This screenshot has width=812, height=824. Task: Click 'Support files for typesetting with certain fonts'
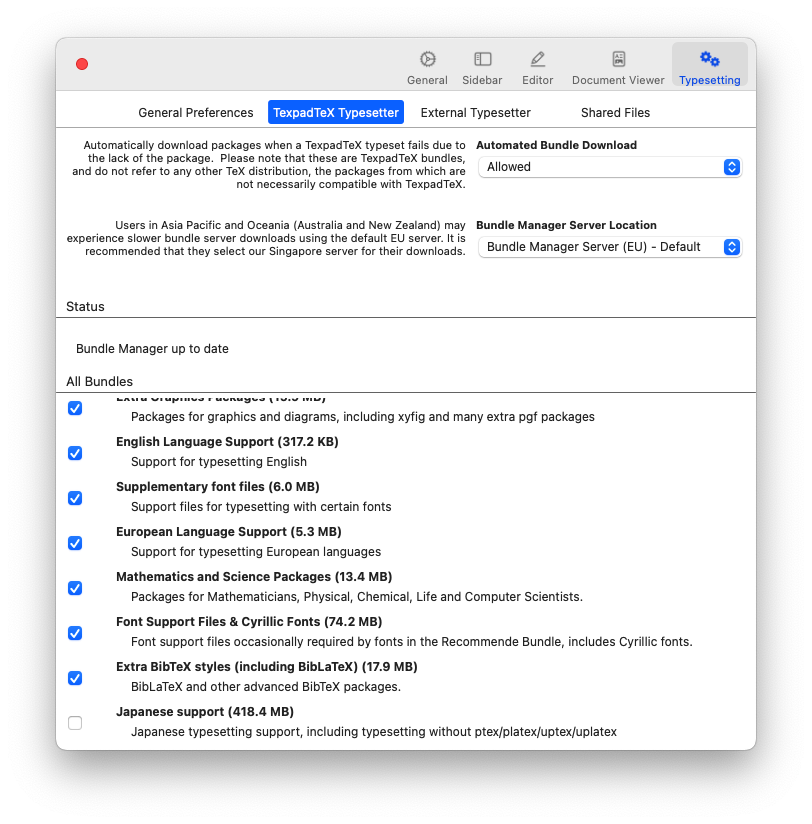click(261, 507)
